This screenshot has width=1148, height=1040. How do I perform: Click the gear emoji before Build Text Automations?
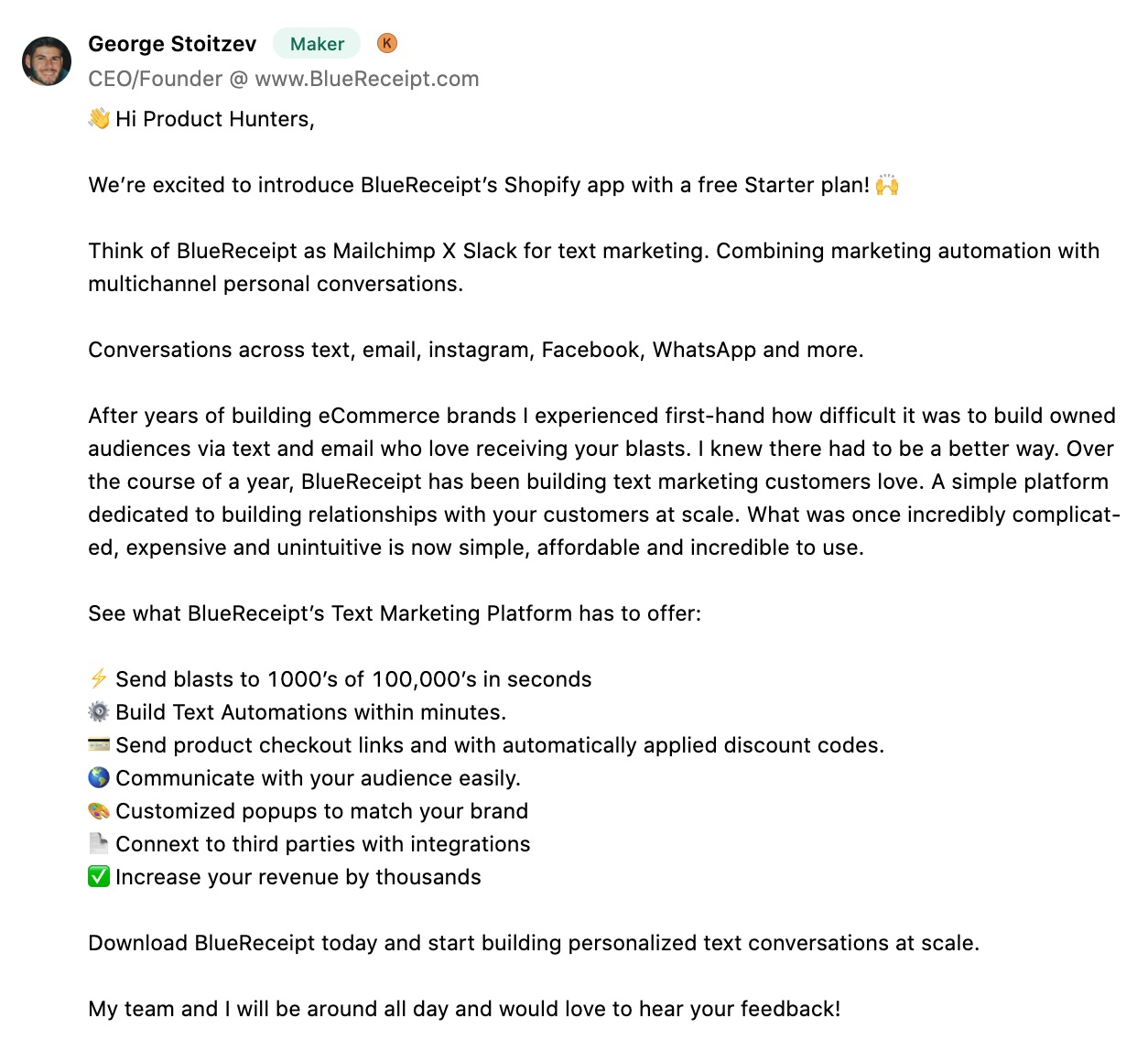click(x=99, y=711)
